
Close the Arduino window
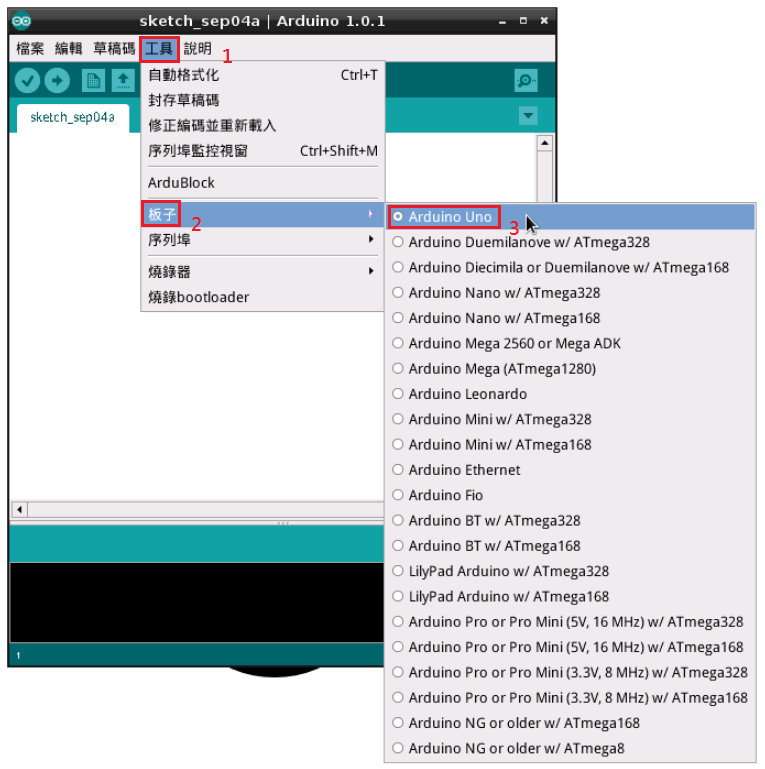544,21
